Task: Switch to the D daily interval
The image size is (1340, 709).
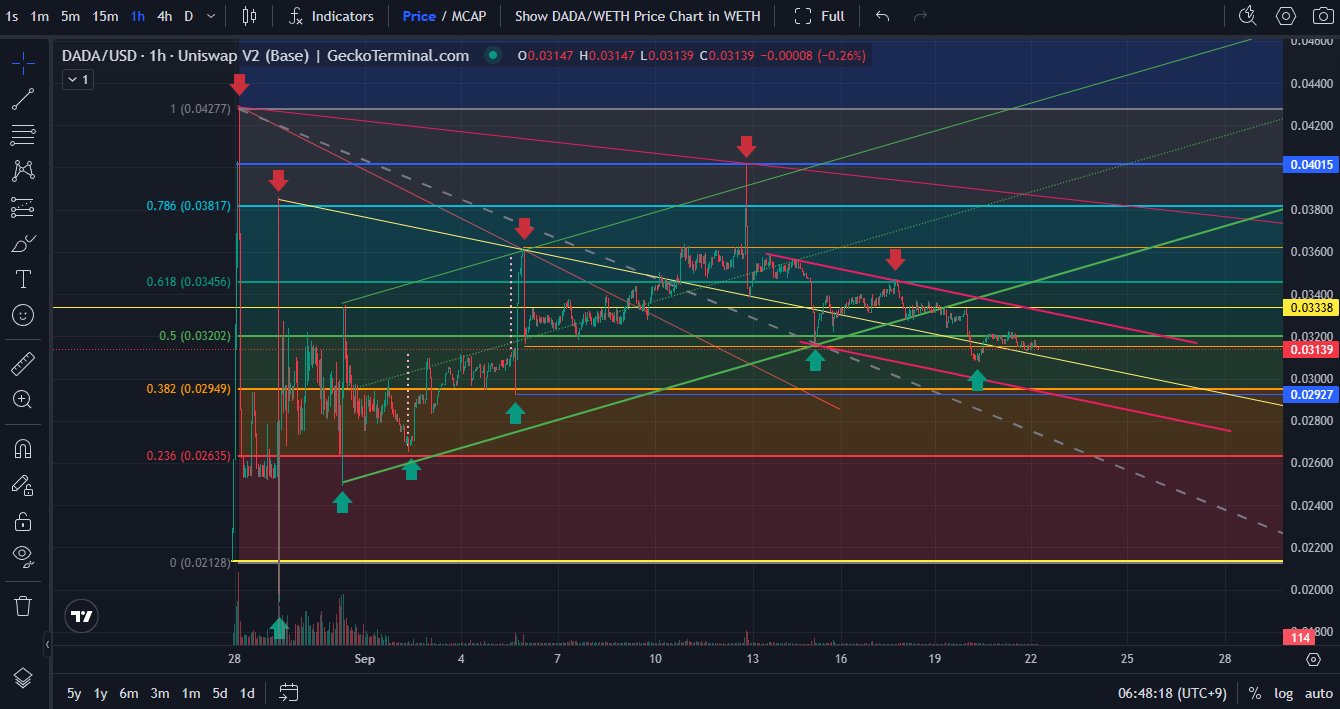Action: (x=189, y=16)
